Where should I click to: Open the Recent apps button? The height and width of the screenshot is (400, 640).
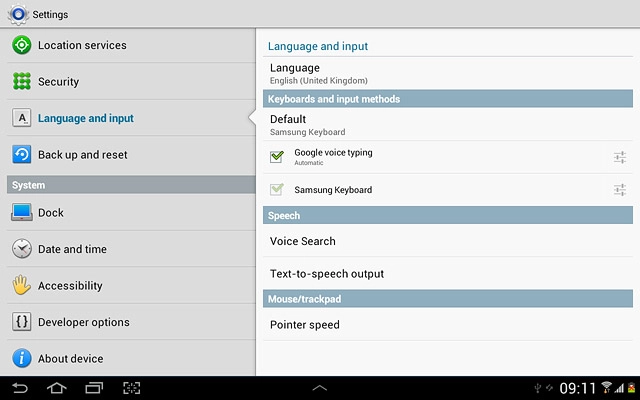coord(94,388)
